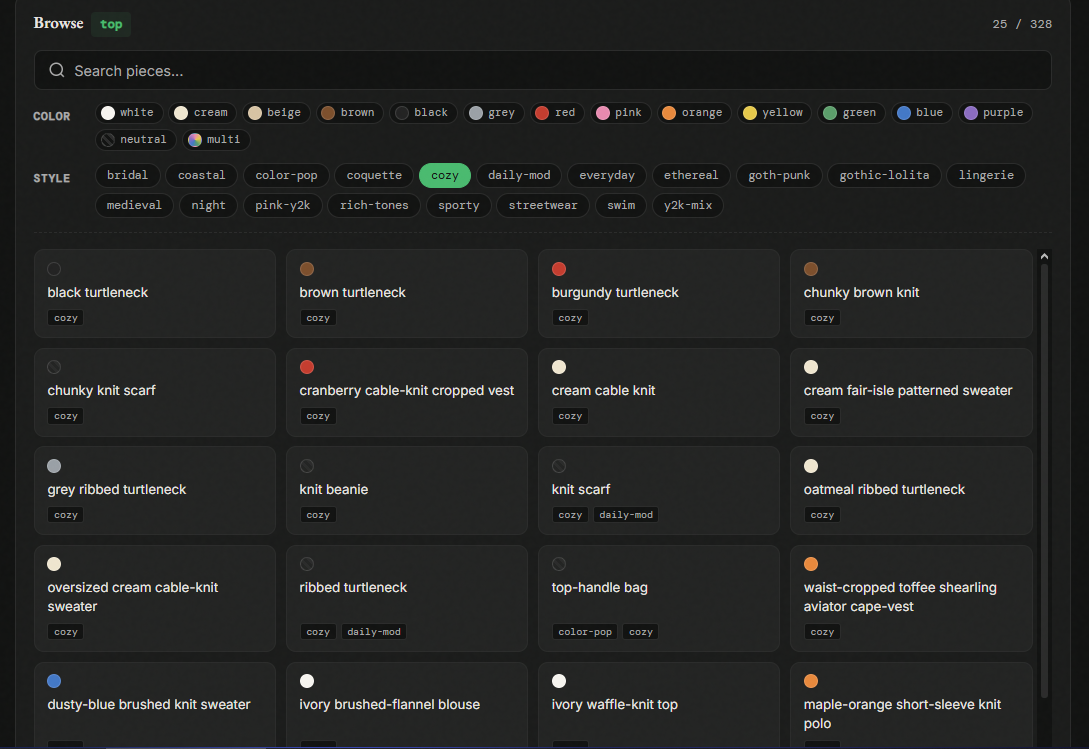
Task: Toggle the multi color filter
Action: coord(216,140)
